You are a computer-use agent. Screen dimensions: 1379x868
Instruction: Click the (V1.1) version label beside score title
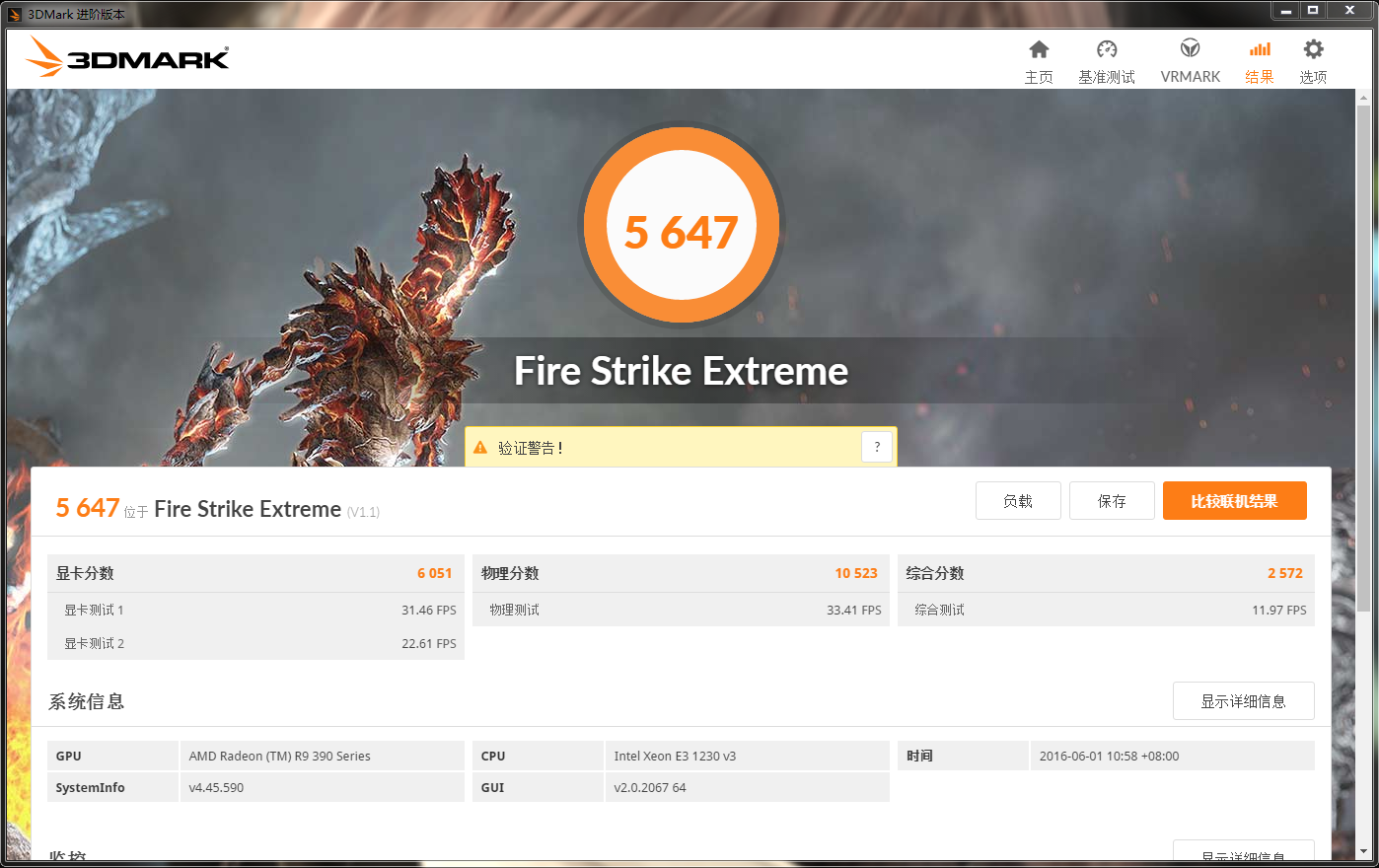point(363,512)
